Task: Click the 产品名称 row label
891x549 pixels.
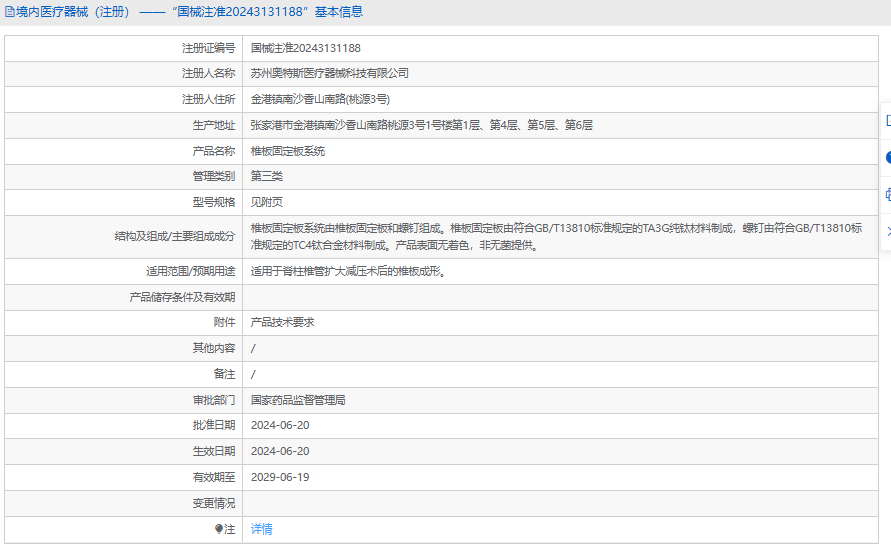Action: [214, 151]
